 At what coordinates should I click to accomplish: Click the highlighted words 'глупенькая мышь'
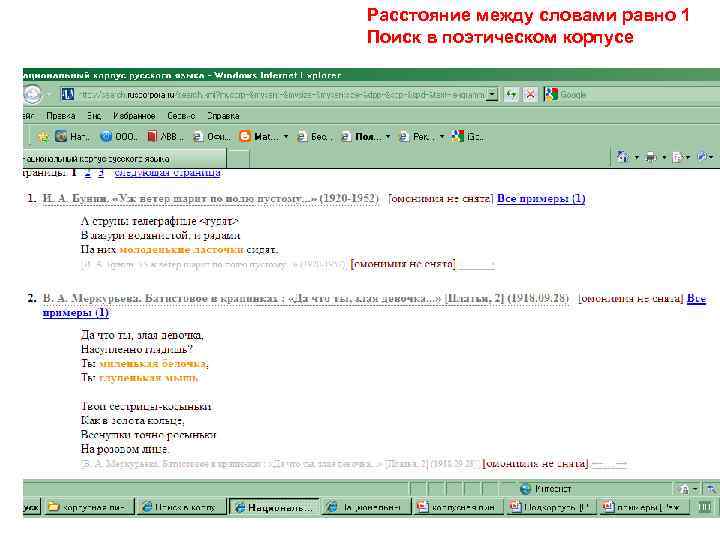pos(148,378)
